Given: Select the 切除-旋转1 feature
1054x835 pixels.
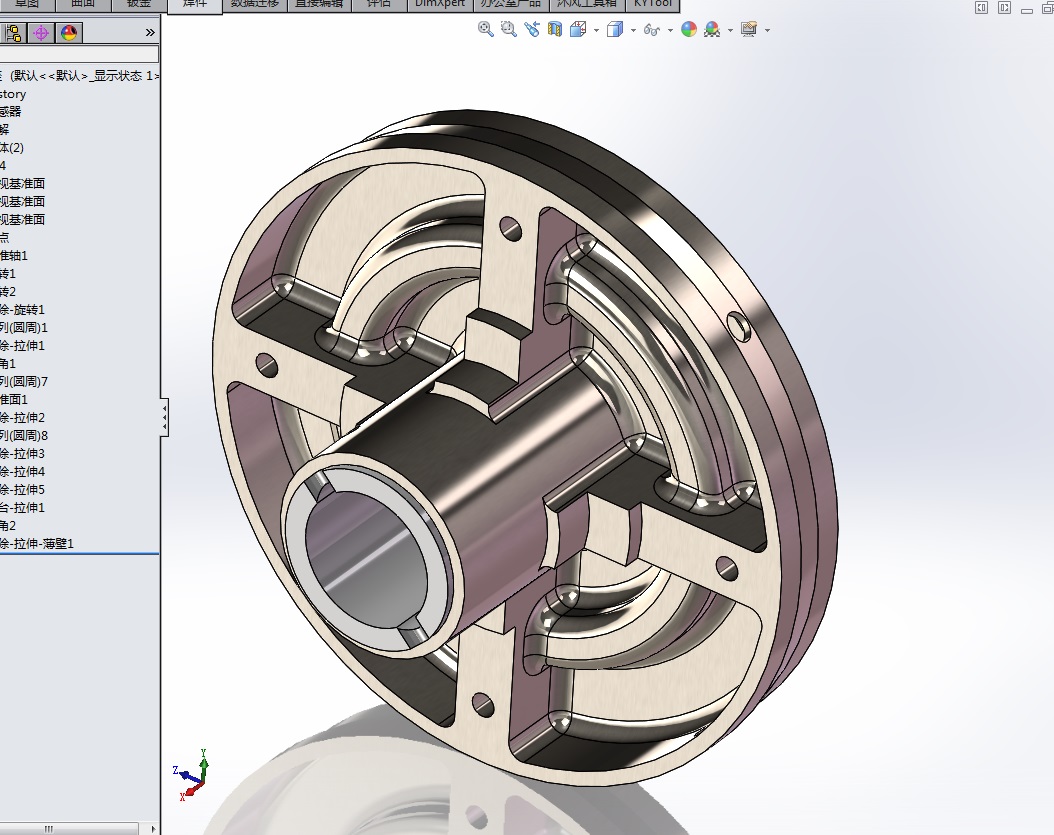Looking at the screenshot, I should pyautogui.click(x=22, y=310).
